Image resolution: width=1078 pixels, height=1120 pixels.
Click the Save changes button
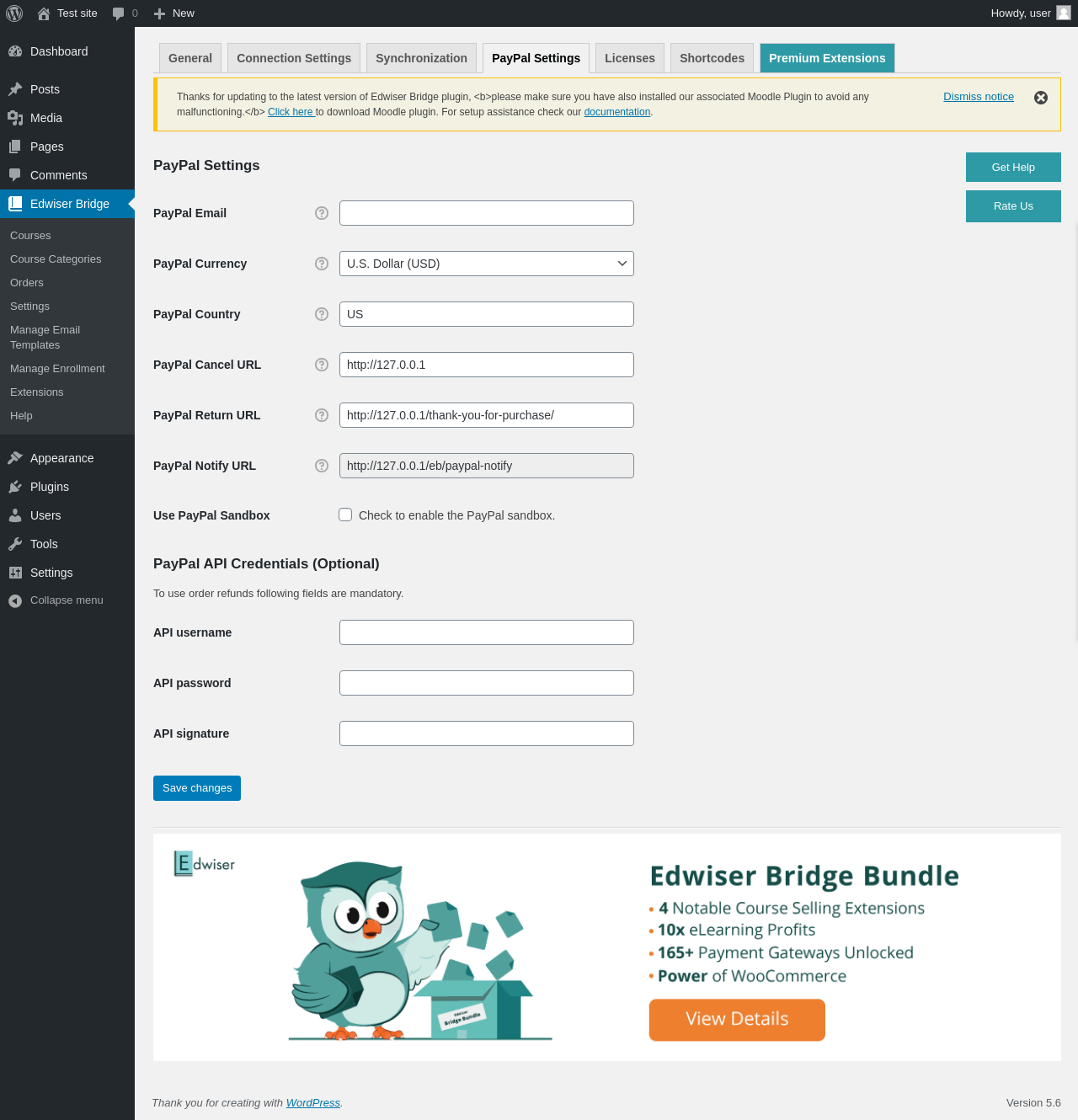(197, 788)
